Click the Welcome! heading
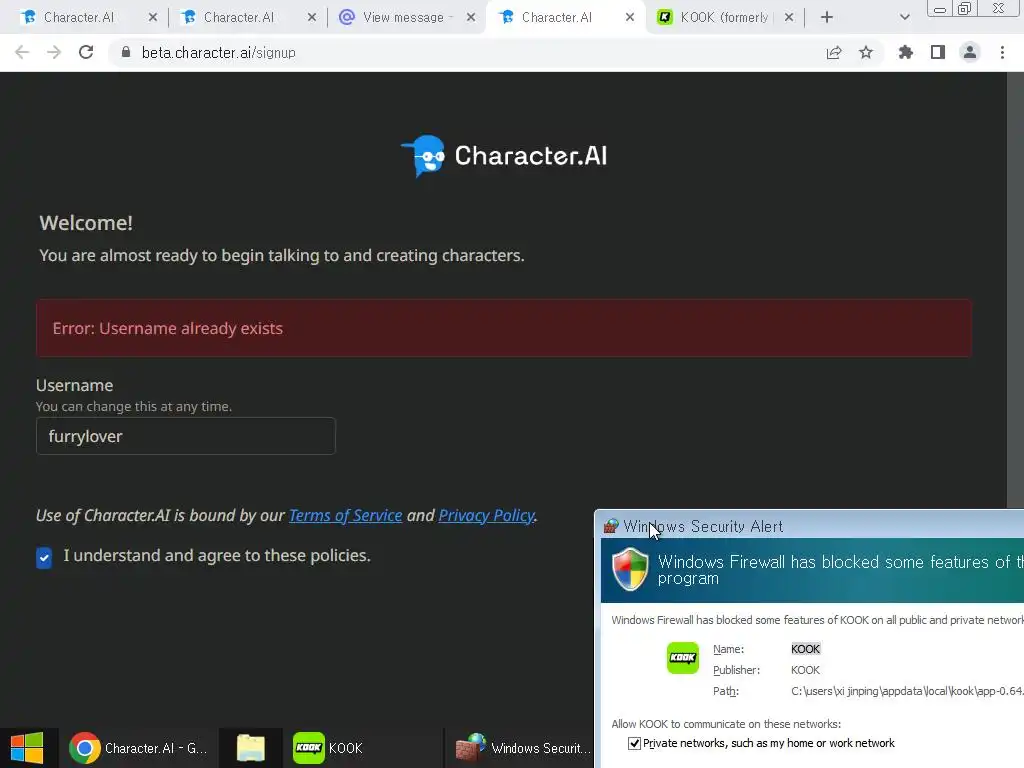The width and height of the screenshot is (1024, 768). [x=86, y=223]
